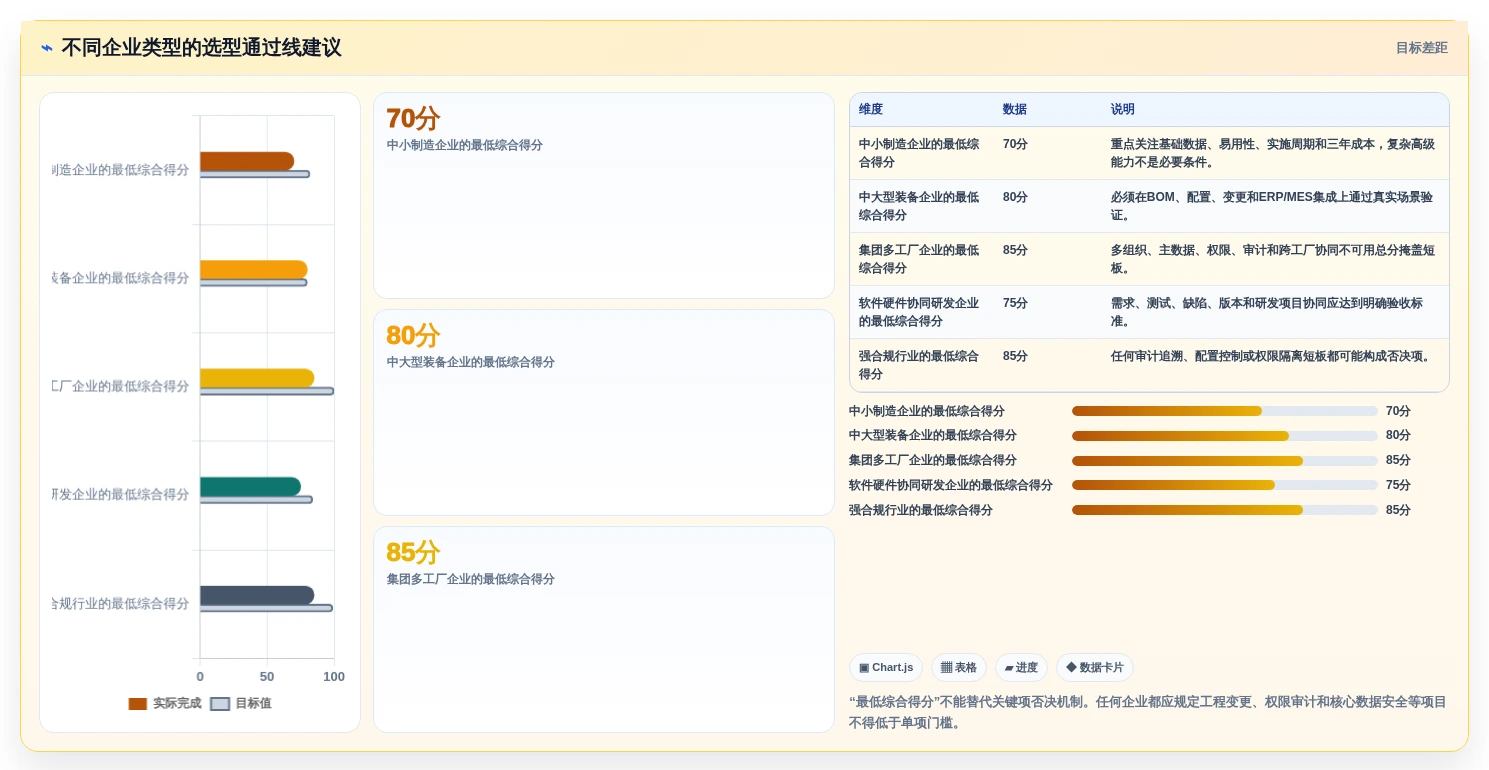Click the Chart.js tag

click(x=886, y=668)
